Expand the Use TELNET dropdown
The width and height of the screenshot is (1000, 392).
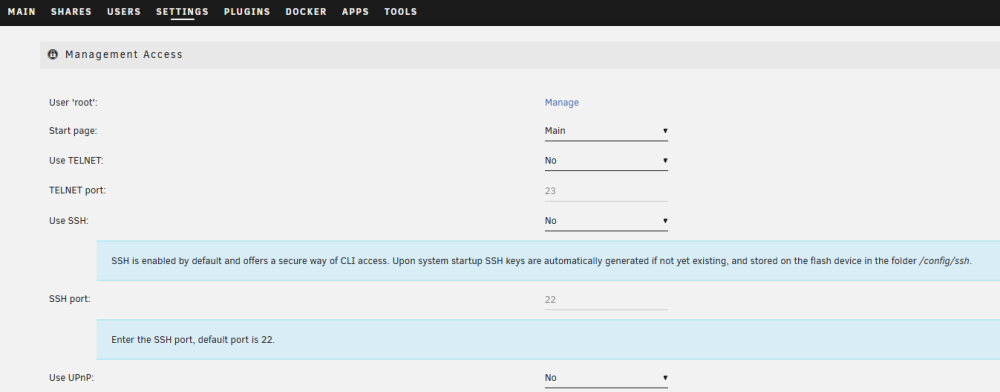(x=606, y=161)
